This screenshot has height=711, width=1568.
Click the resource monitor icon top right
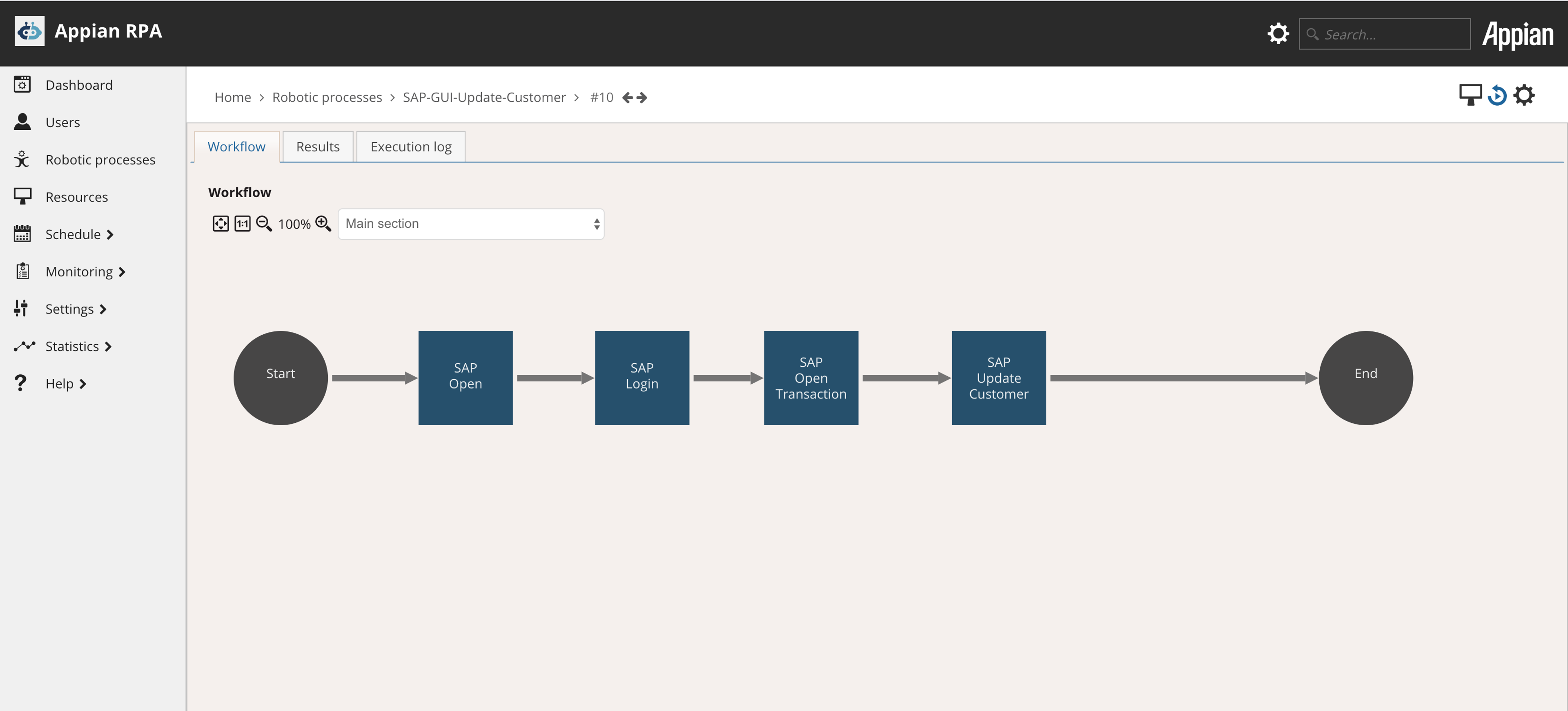[x=1470, y=95]
